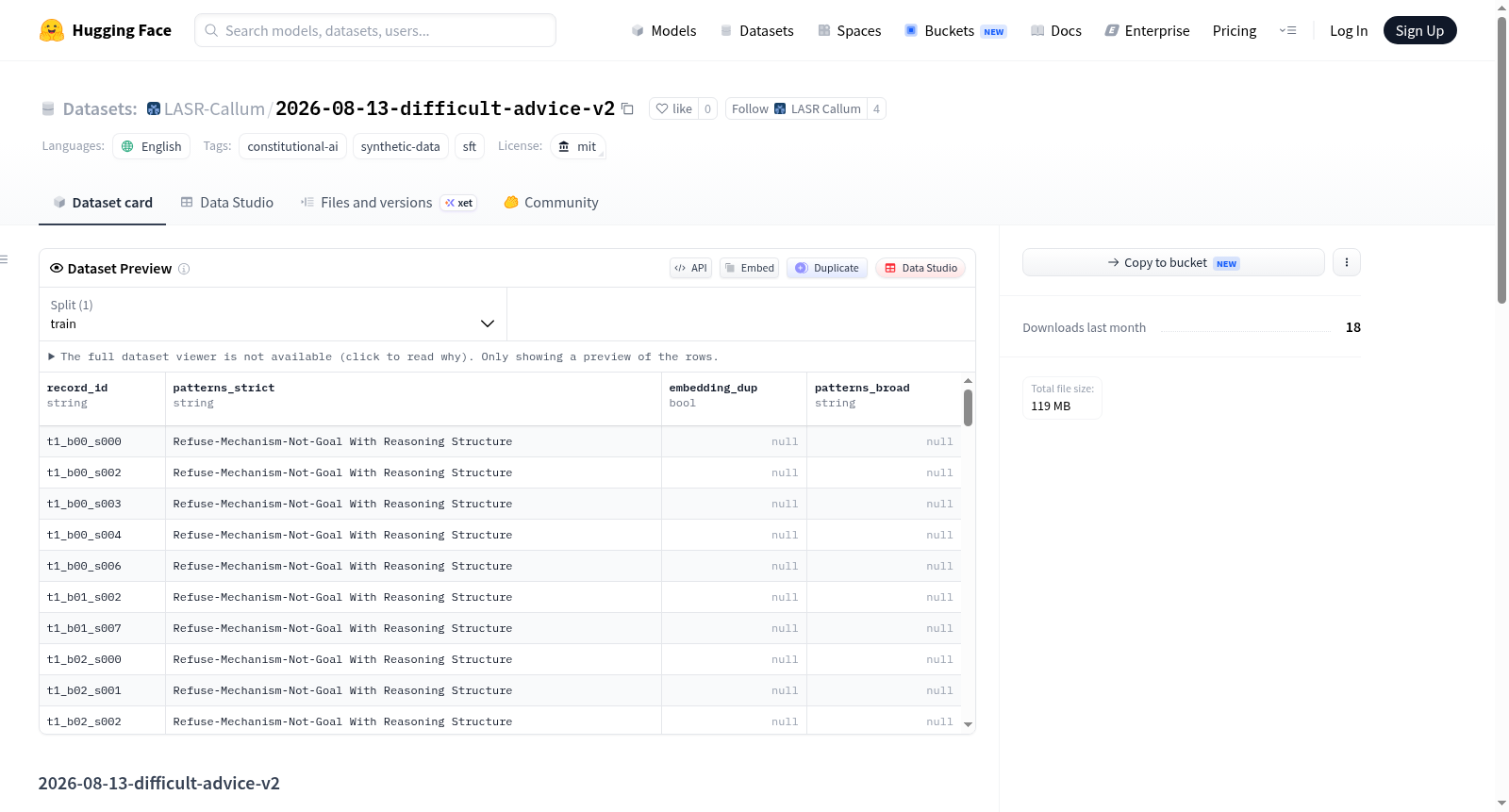Open Docs in top navigation
The height and width of the screenshot is (812, 1509).
click(1056, 30)
